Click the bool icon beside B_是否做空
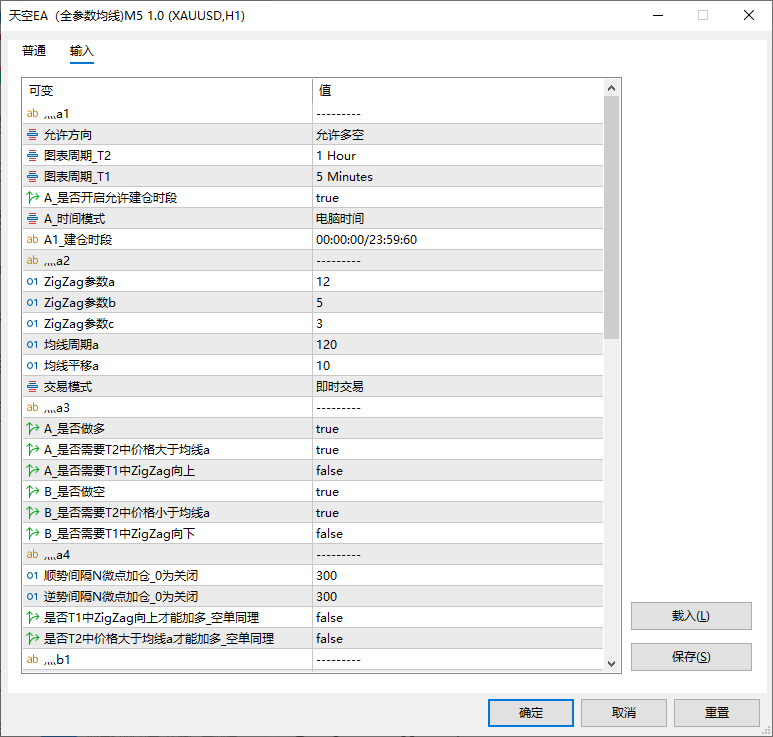773x737 pixels. [33, 491]
